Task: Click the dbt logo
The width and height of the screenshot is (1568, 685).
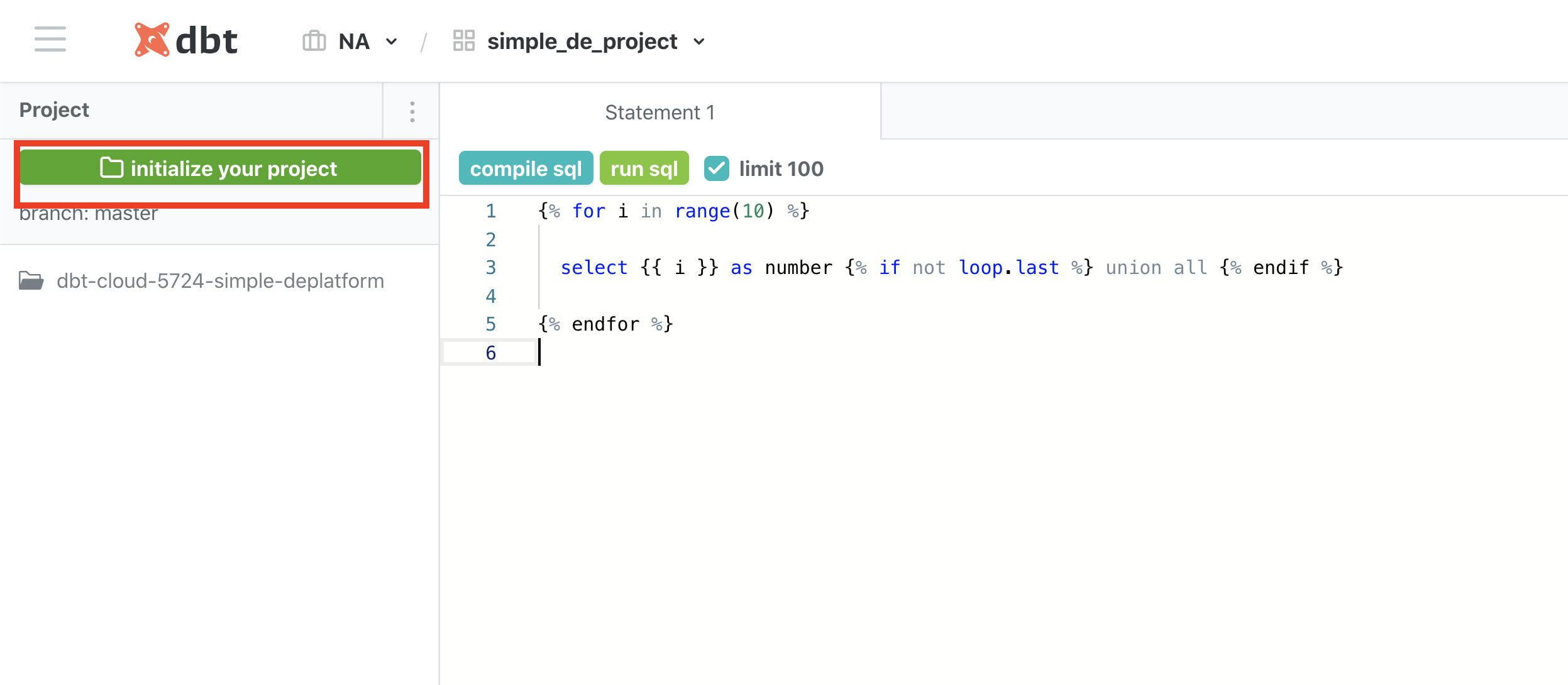Action: tap(186, 40)
